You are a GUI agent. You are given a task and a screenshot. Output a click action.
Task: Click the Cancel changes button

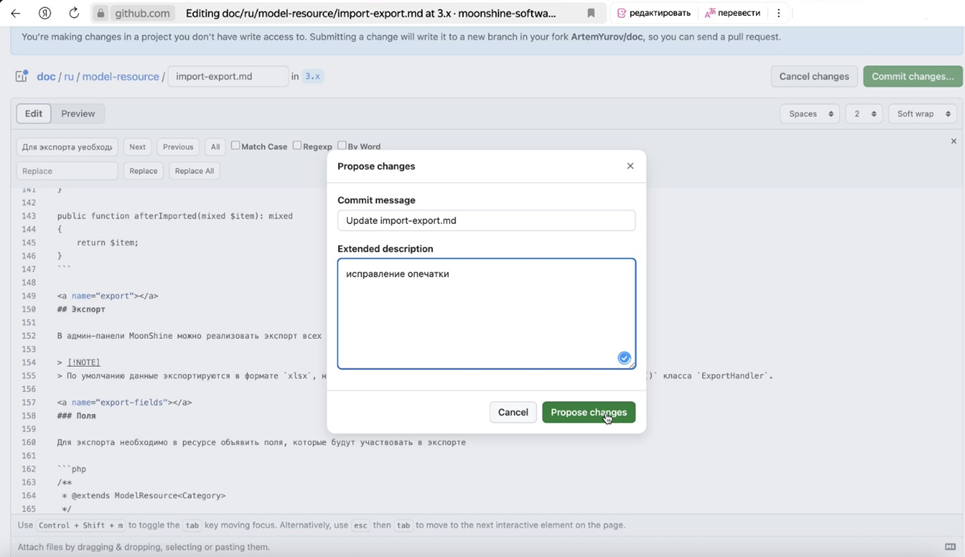[814, 76]
